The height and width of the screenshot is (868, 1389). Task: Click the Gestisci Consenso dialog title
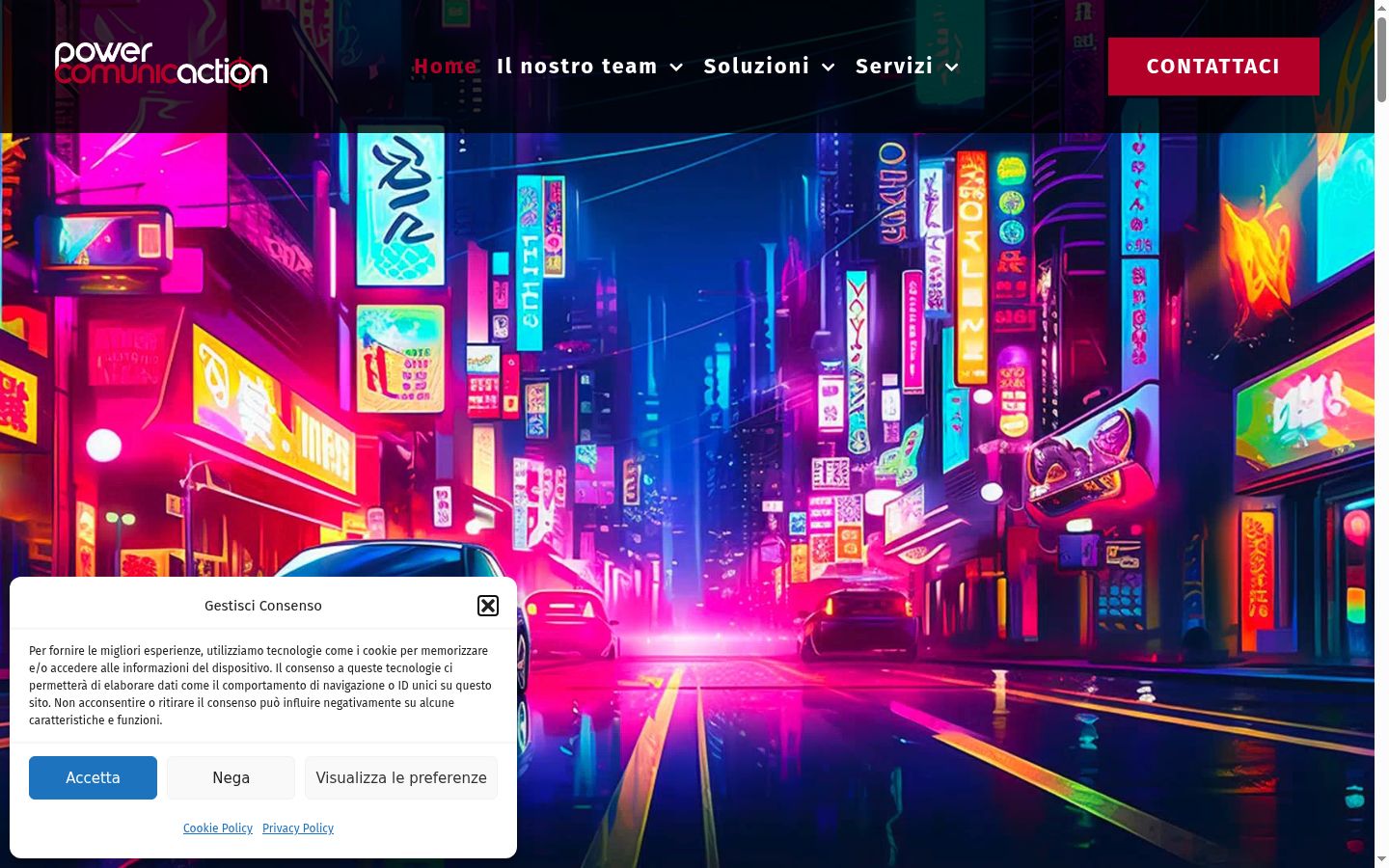click(263, 606)
